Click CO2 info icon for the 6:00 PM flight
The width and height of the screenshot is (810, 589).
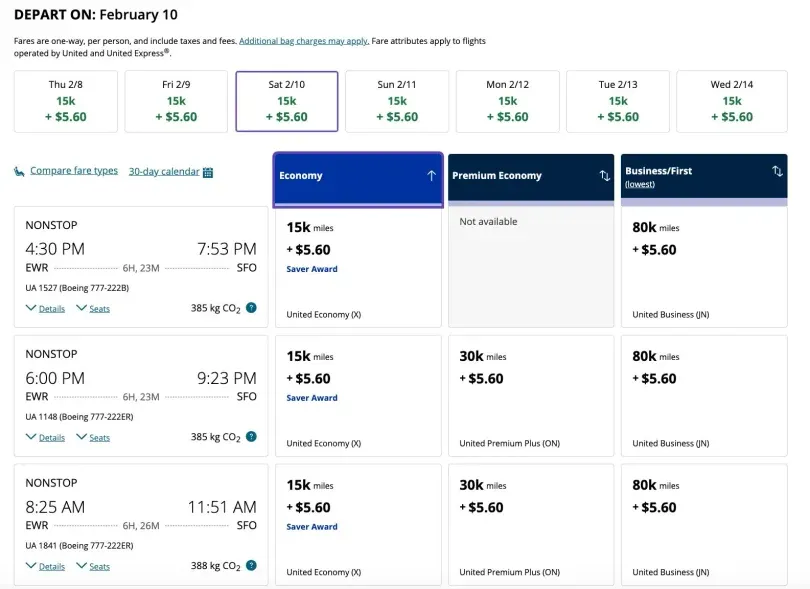point(251,437)
